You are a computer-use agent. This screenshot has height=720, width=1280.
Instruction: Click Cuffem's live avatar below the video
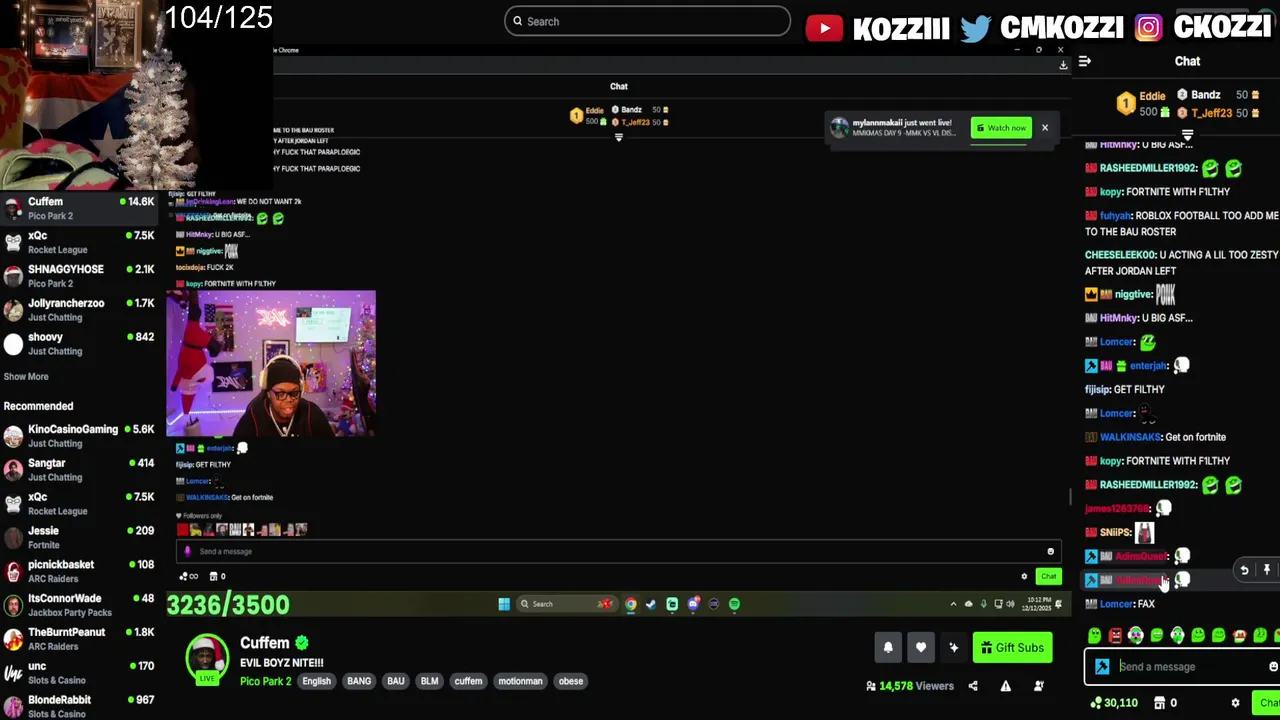click(x=207, y=659)
